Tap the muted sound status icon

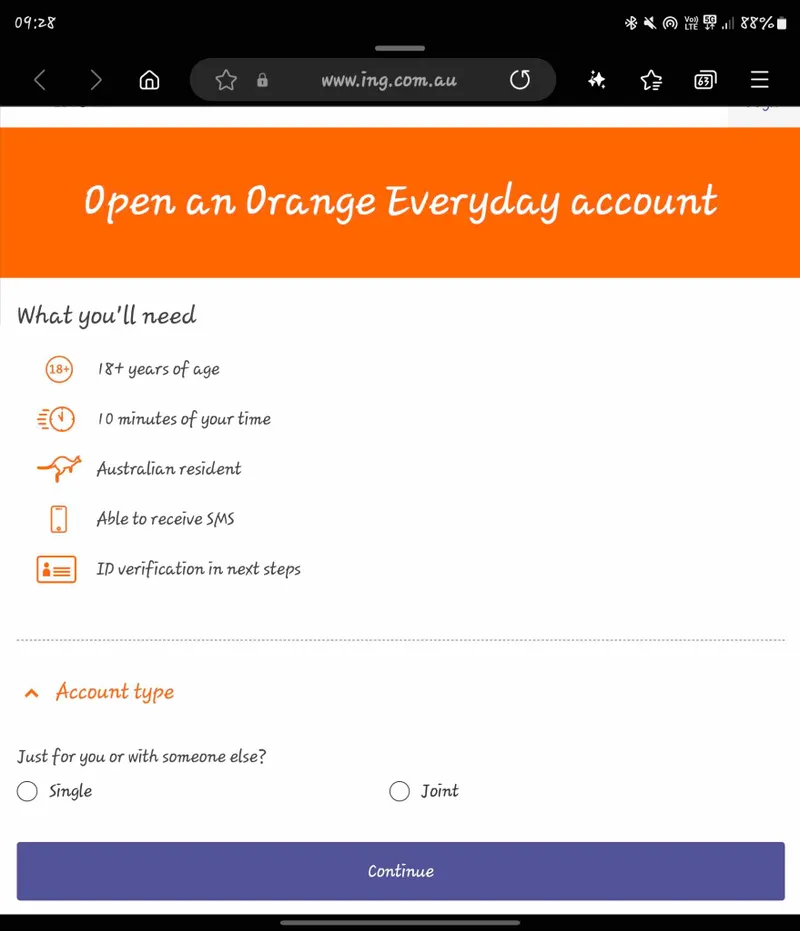[x=650, y=23]
